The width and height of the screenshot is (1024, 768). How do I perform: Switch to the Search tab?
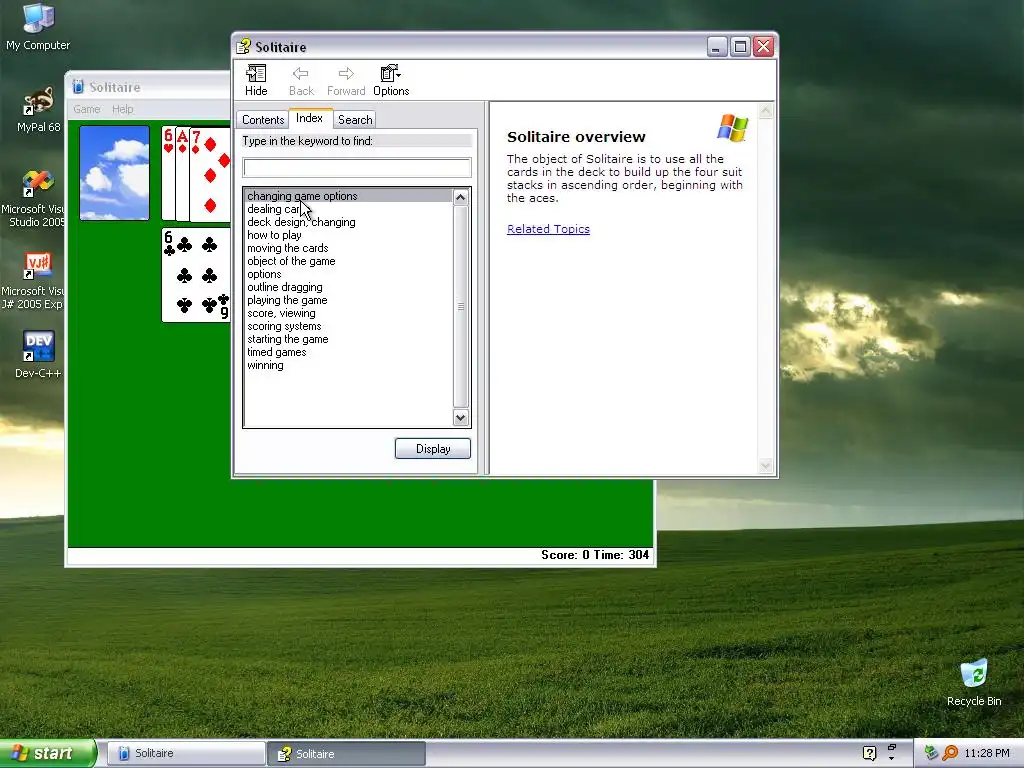pyautogui.click(x=355, y=120)
